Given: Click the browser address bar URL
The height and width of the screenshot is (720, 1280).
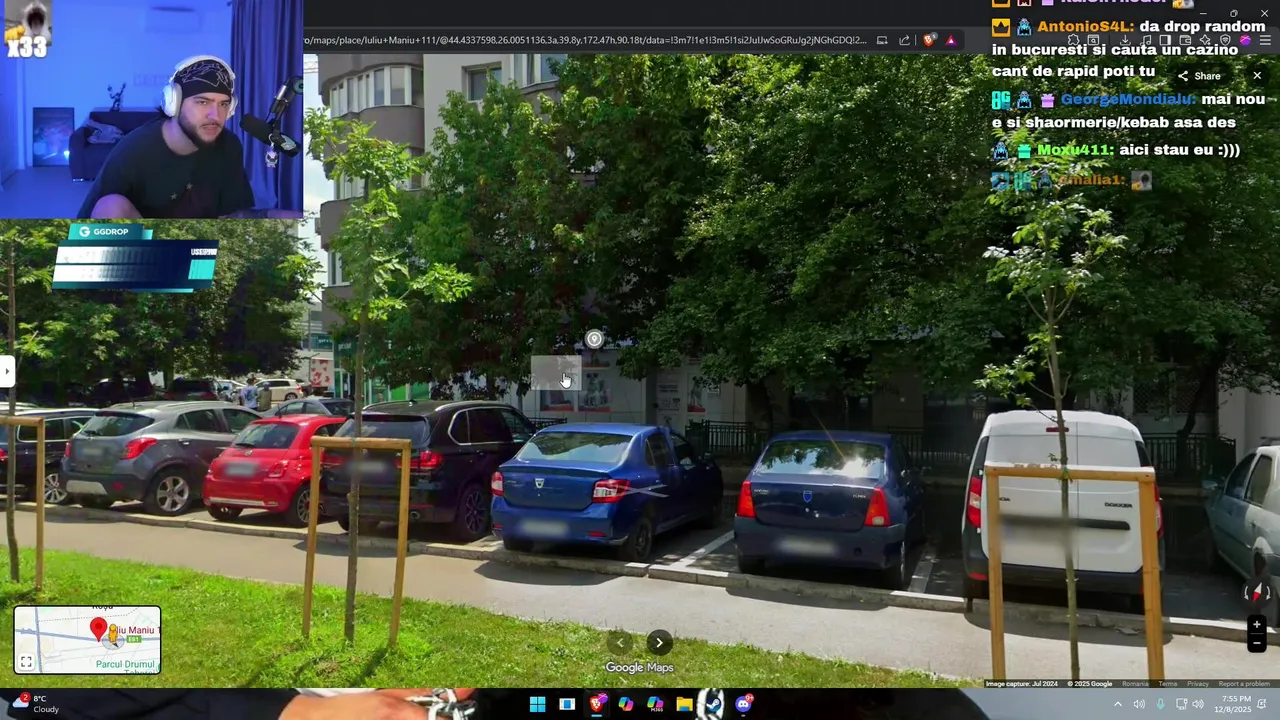Looking at the screenshot, I should pos(585,40).
